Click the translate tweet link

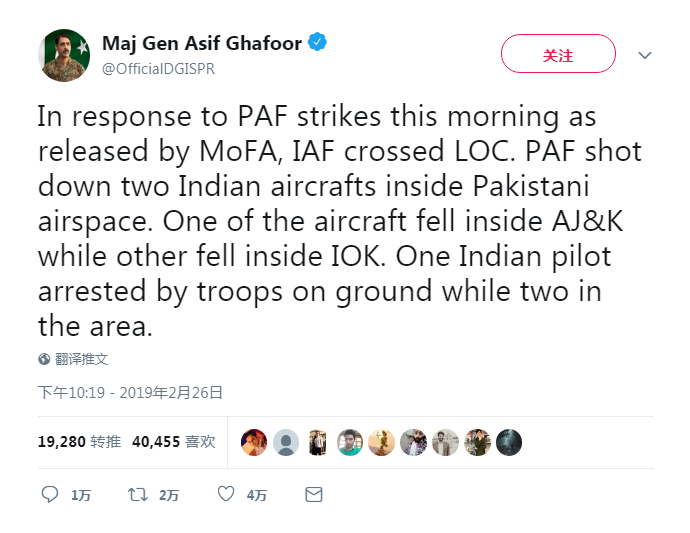coord(81,359)
